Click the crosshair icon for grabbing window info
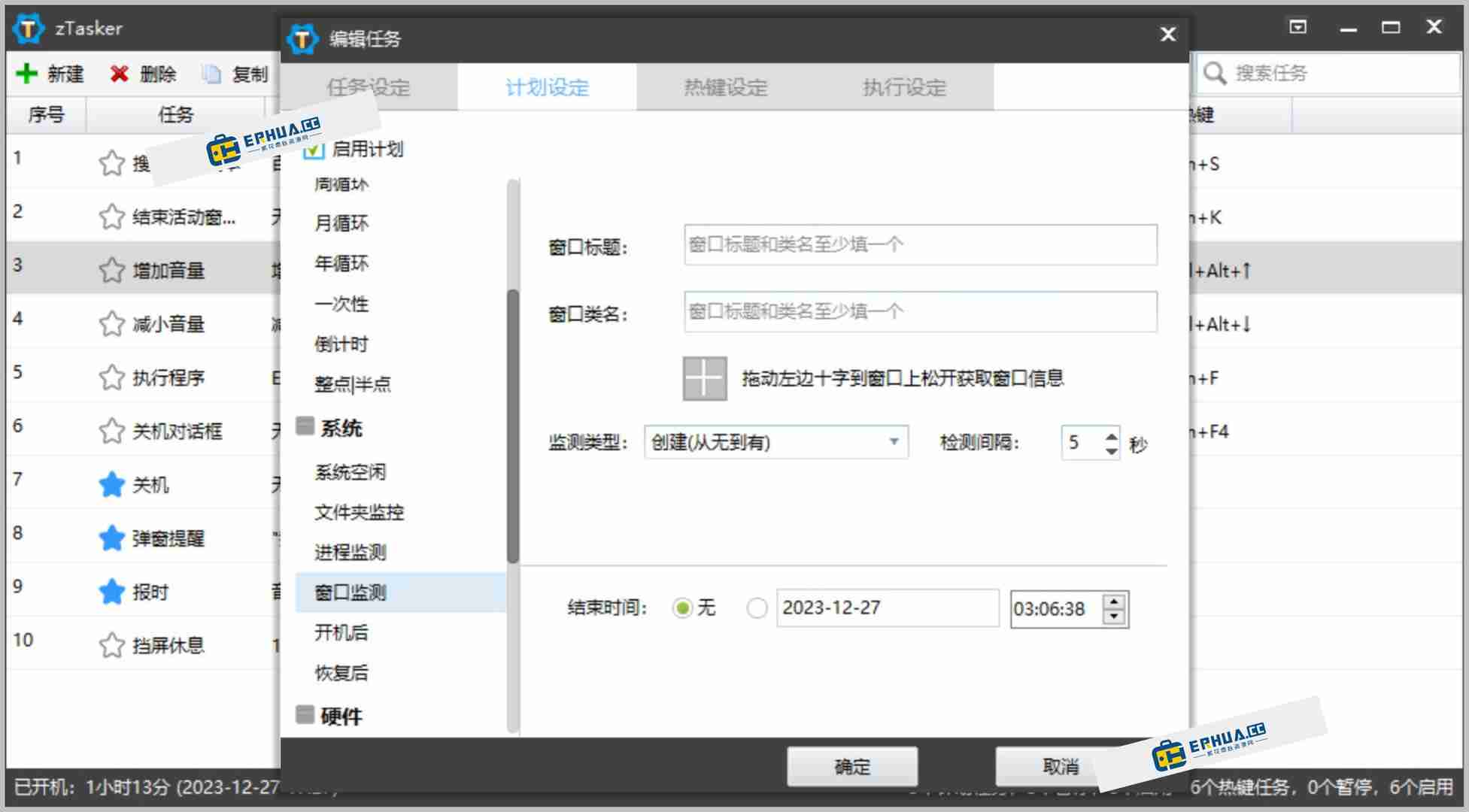1469x812 pixels. pyautogui.click(x=703, y=378)
